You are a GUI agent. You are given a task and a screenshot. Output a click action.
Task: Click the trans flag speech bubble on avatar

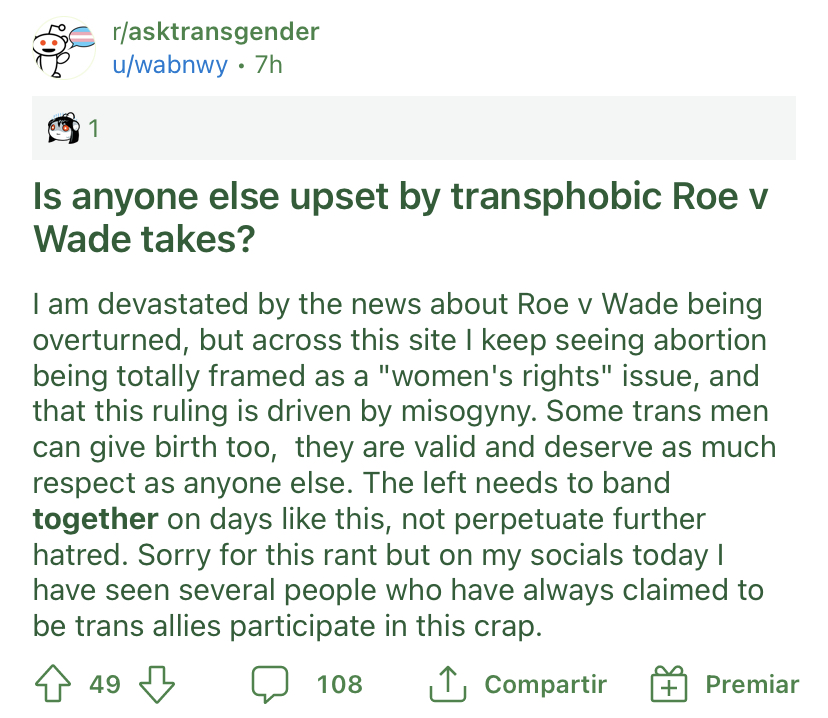click(80, 38)
